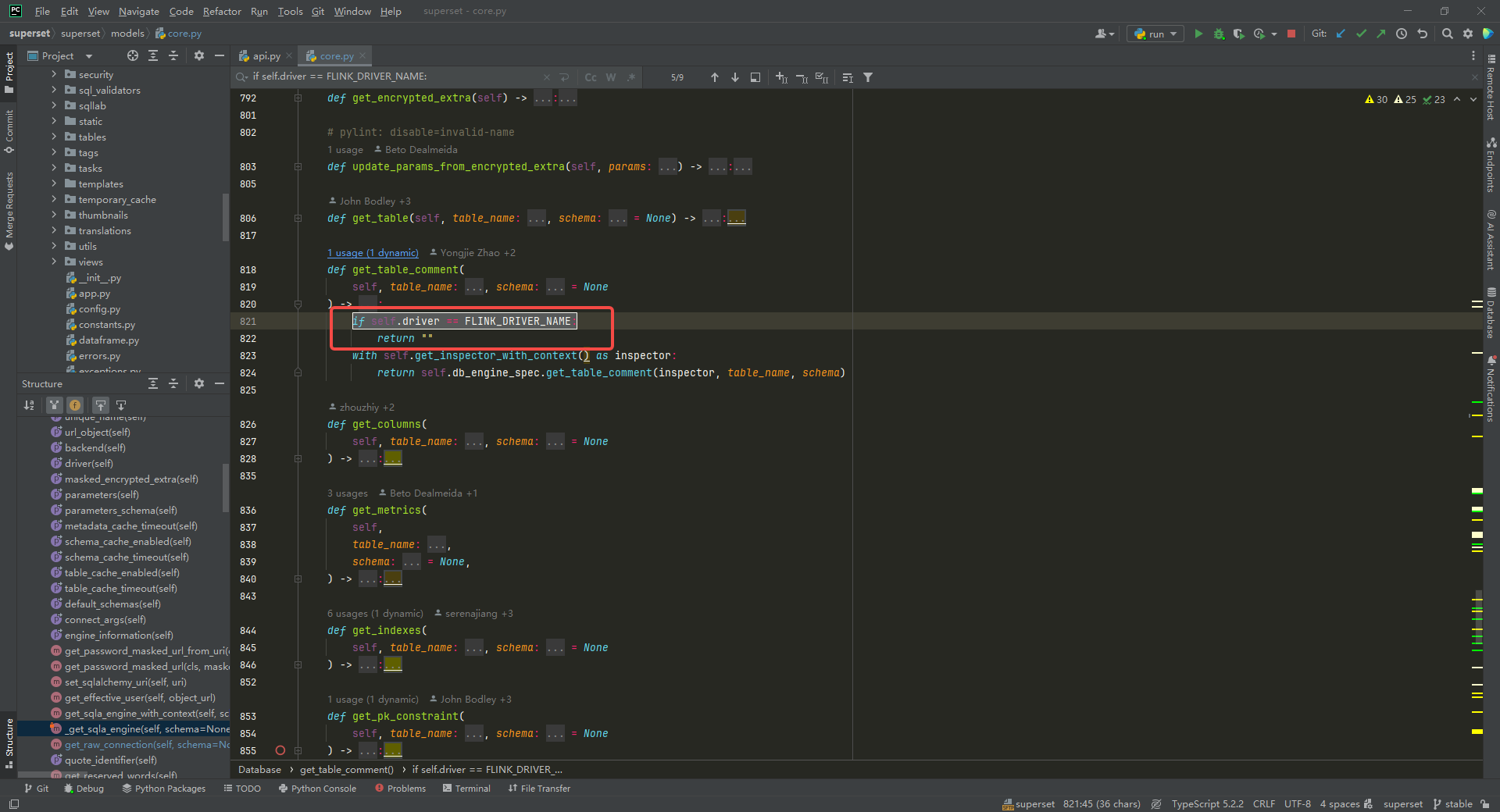
Task: Click the '1 usage (1 dynamic)' link
Action: click(373, 252)
